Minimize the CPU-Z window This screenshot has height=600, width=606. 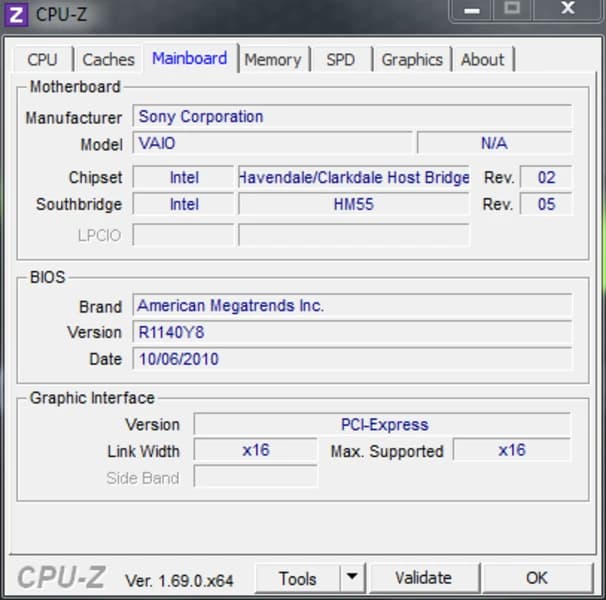[x=472, y=10]
